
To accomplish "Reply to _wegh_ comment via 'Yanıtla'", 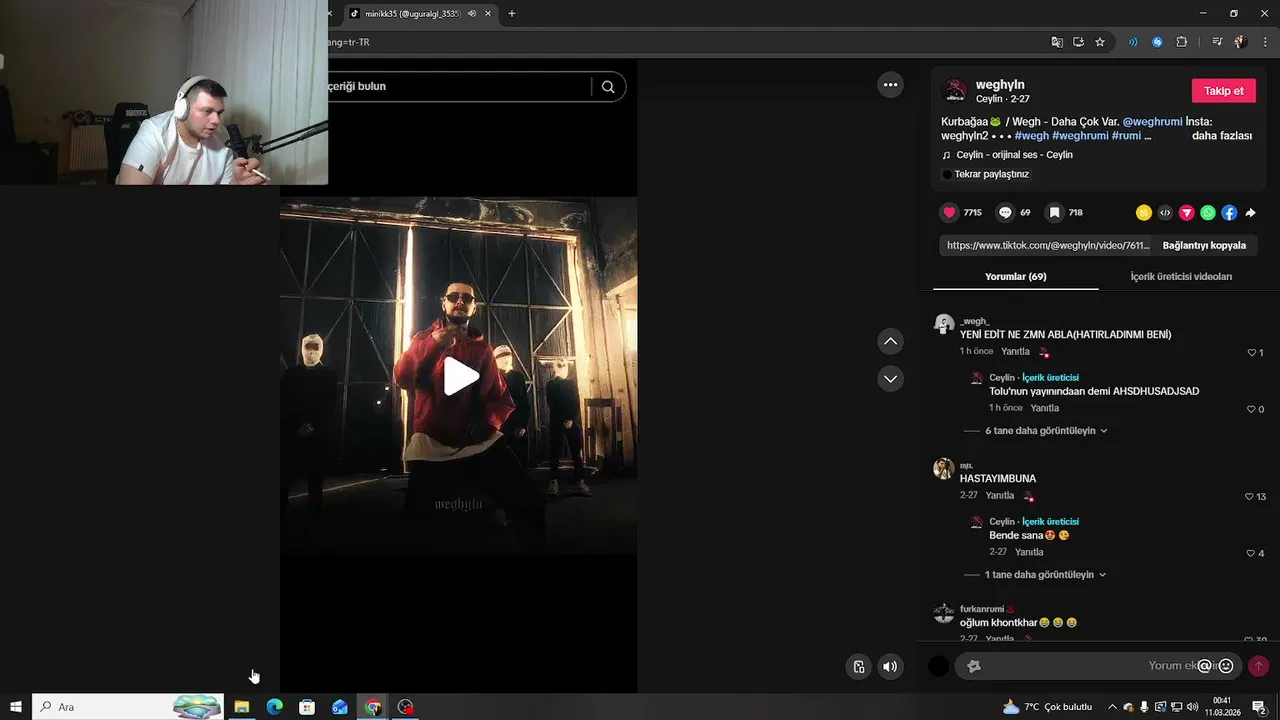I will click(x=1015, y=352).
